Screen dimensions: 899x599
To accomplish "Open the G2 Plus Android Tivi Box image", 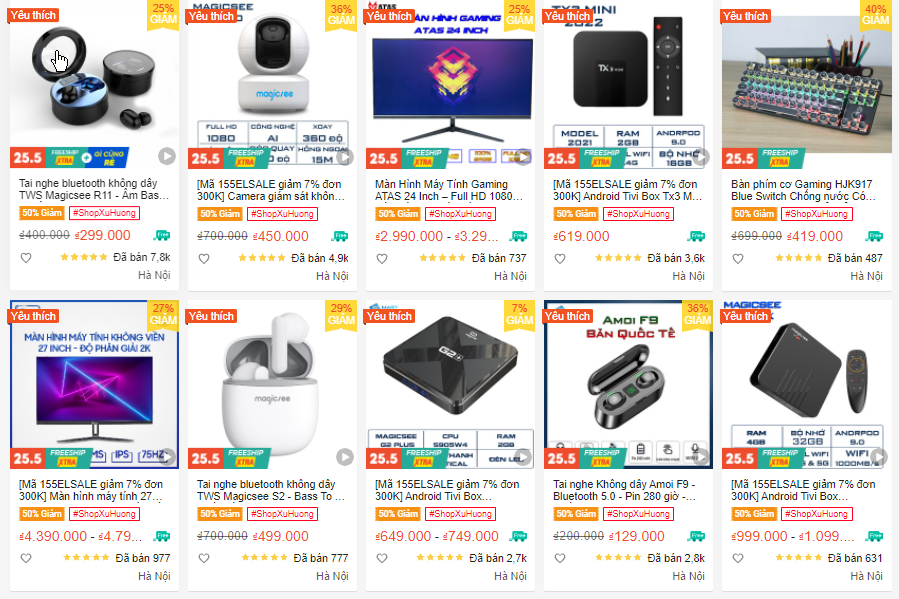I will tap(450, 384).
